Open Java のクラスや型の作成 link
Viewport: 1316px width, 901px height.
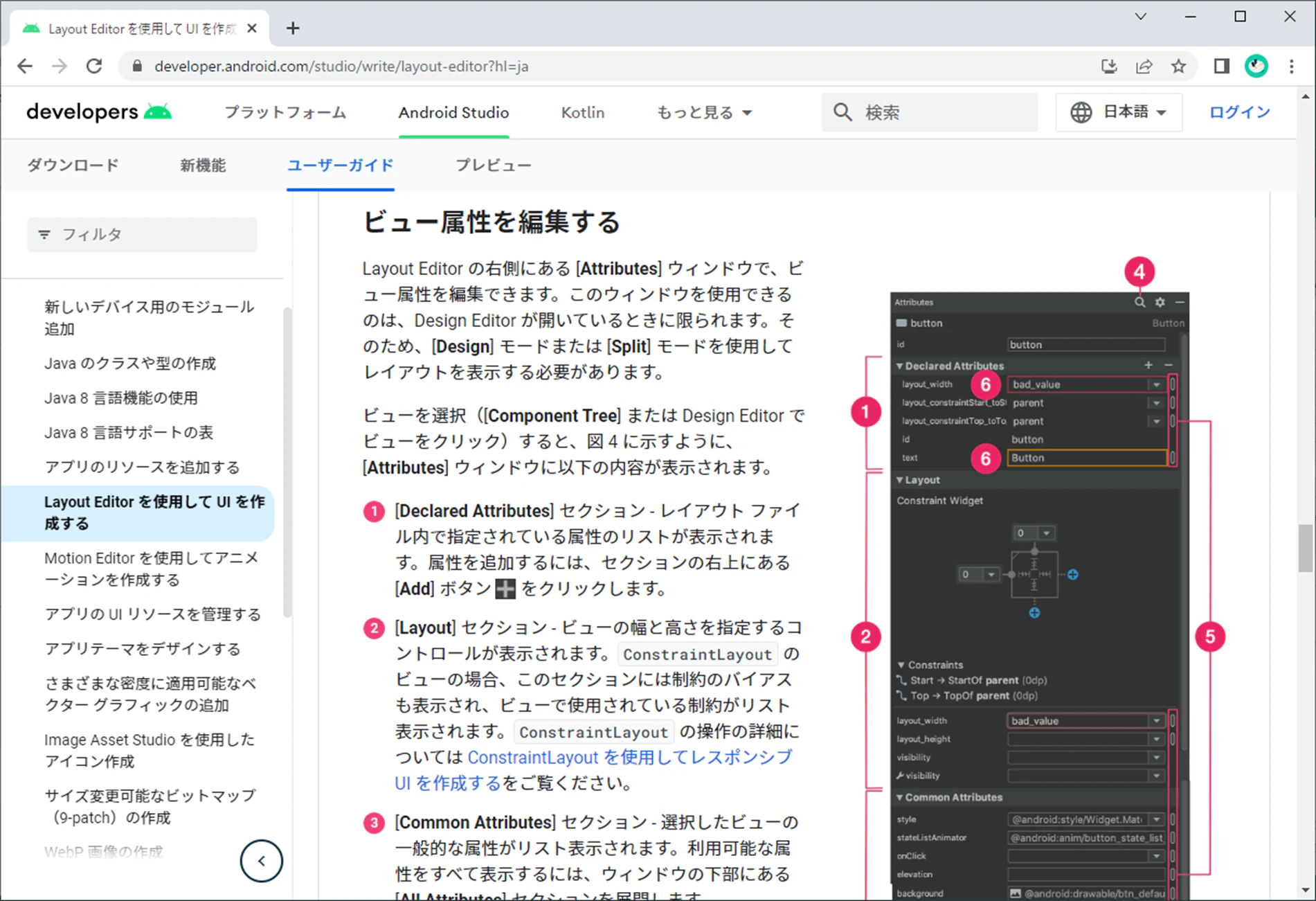[130, 364]
